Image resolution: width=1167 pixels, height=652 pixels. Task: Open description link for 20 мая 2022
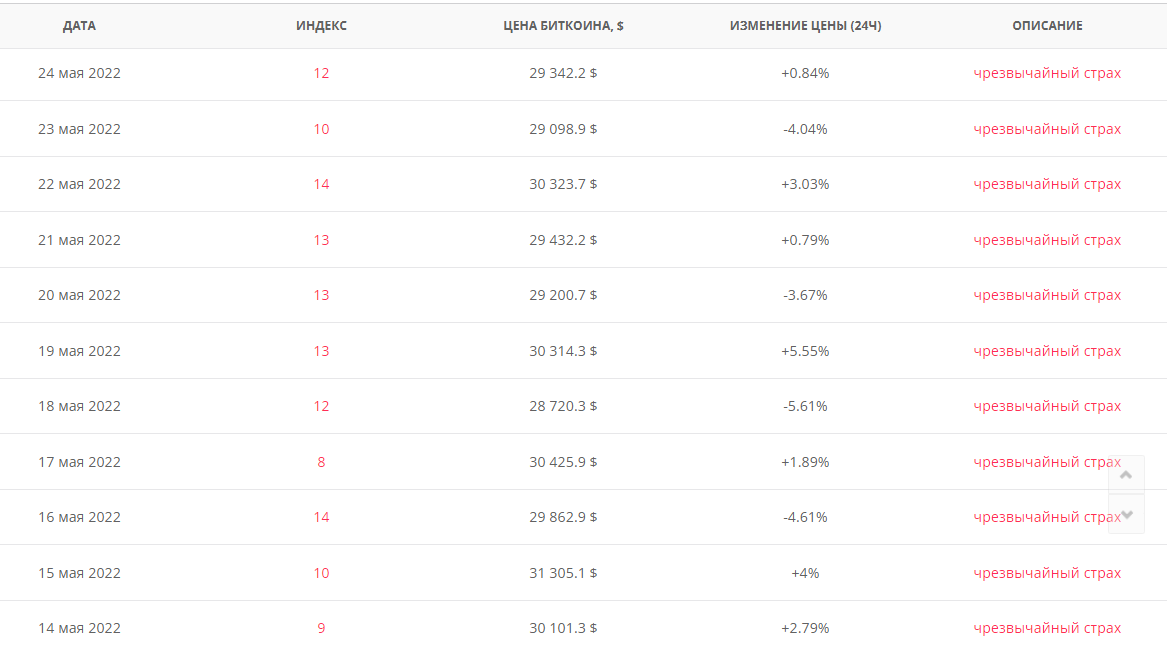[1047, 295]
